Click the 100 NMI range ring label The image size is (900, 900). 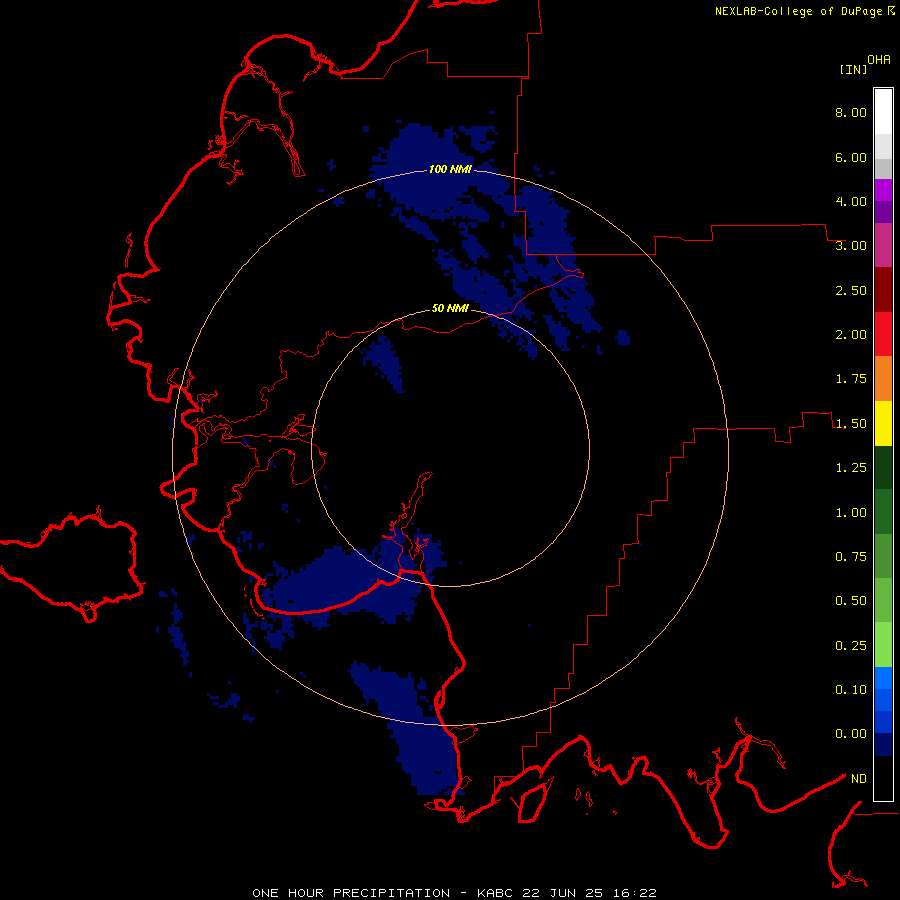[450, 169]
